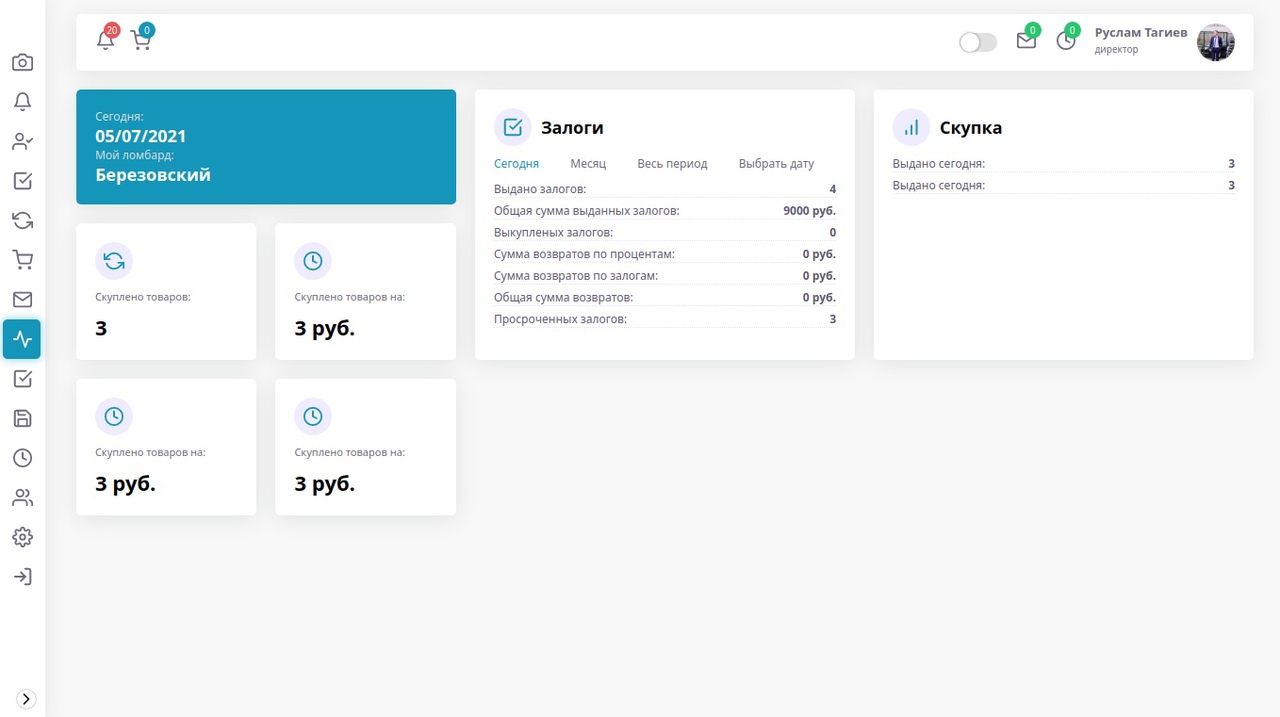Open the Выбрать дату tab

coord(776,164)
